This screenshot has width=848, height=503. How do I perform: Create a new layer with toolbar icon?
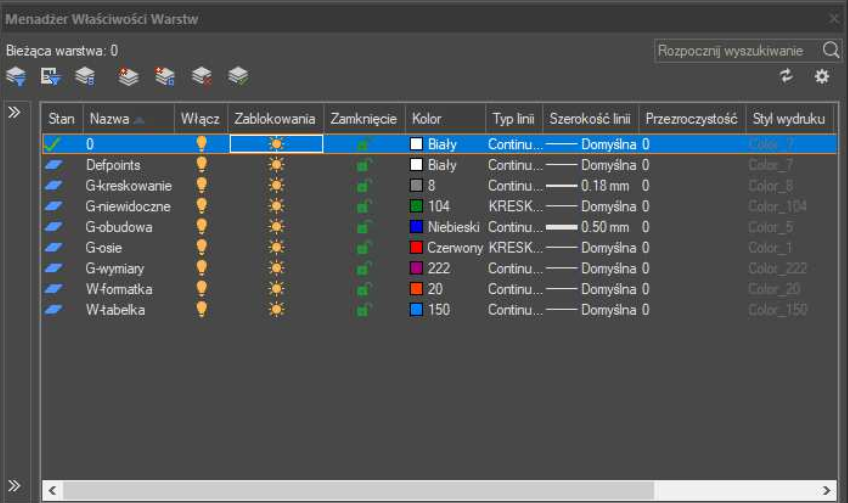pos(128,76)
